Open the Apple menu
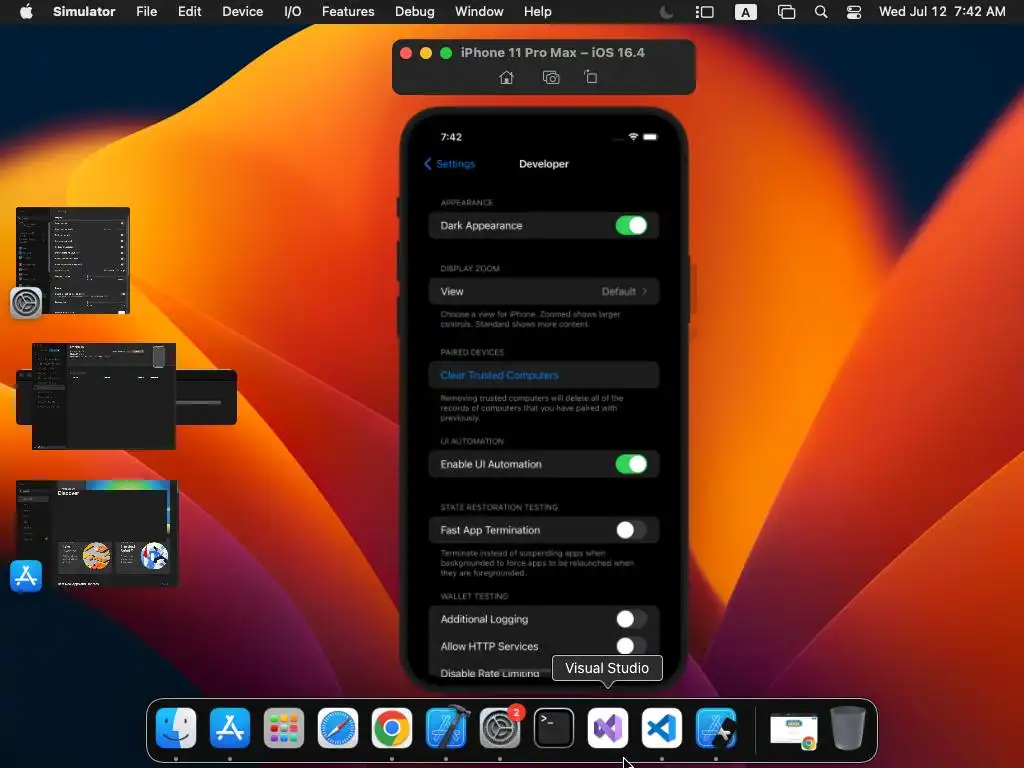The width and height of the screenshot is (1024, 768). click(26, 12)
